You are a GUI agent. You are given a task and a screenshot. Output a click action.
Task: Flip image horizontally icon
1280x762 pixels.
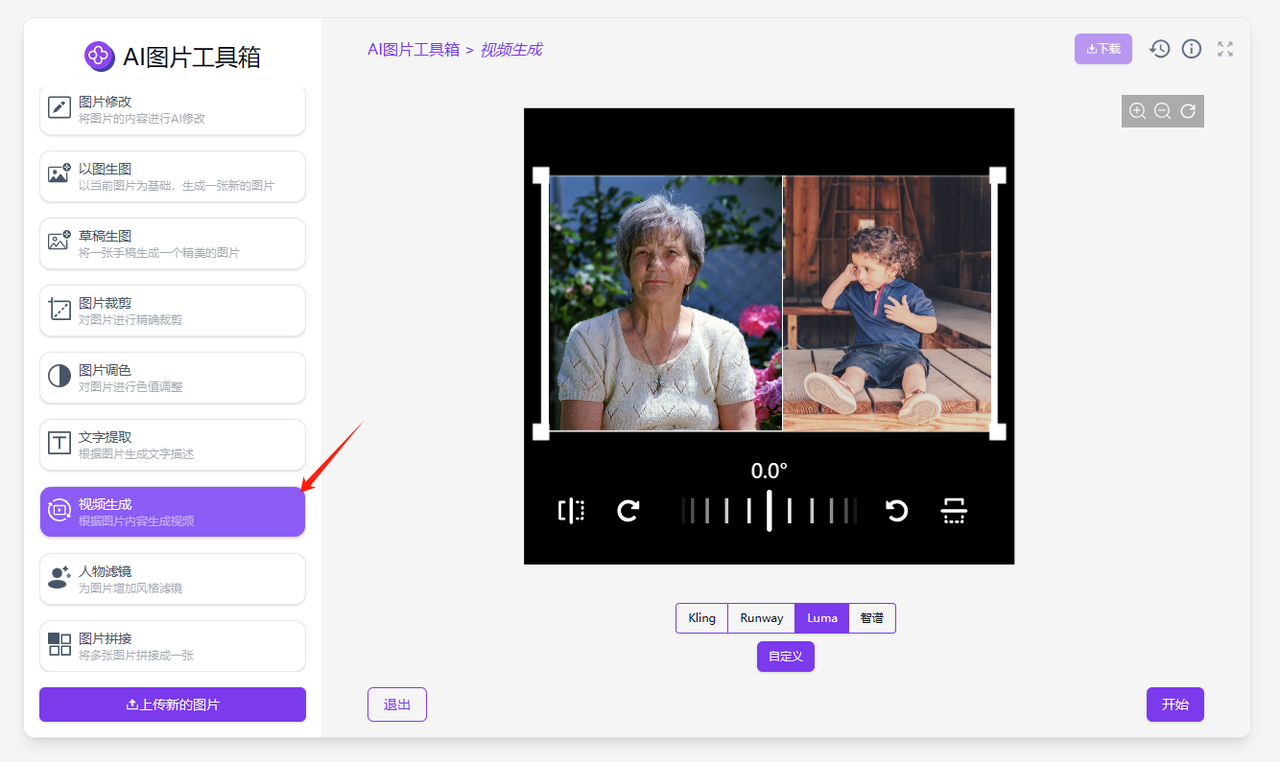[571, 511]
